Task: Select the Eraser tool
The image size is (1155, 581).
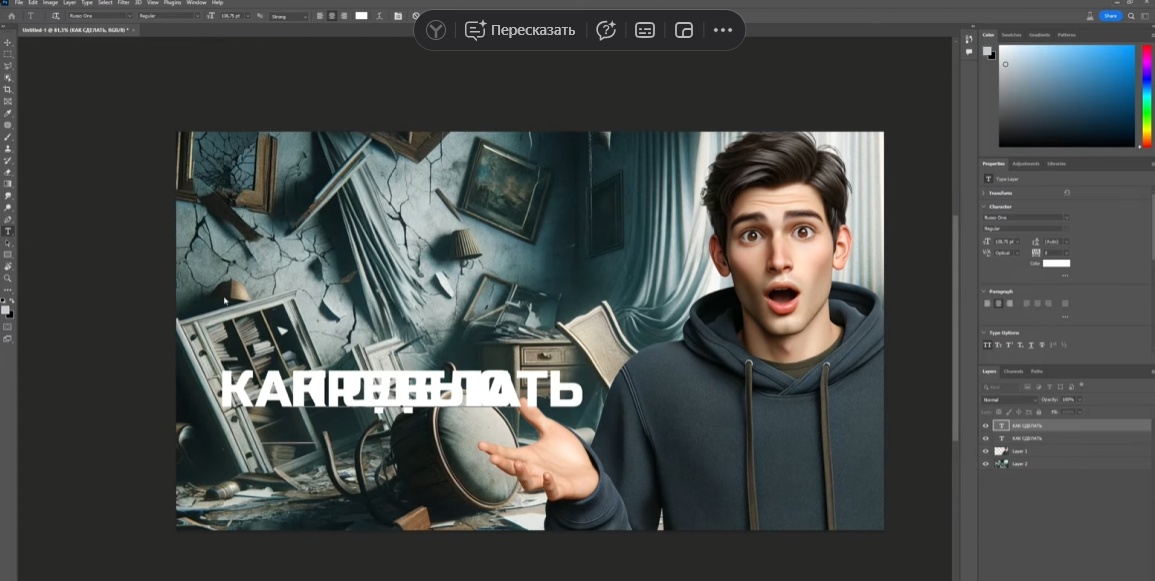Action: (x=7, y=172)
